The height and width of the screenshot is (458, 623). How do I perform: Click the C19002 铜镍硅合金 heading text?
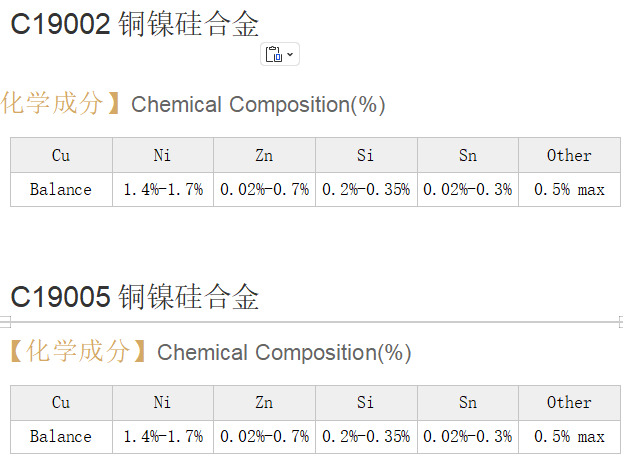(x=134, y=24)
